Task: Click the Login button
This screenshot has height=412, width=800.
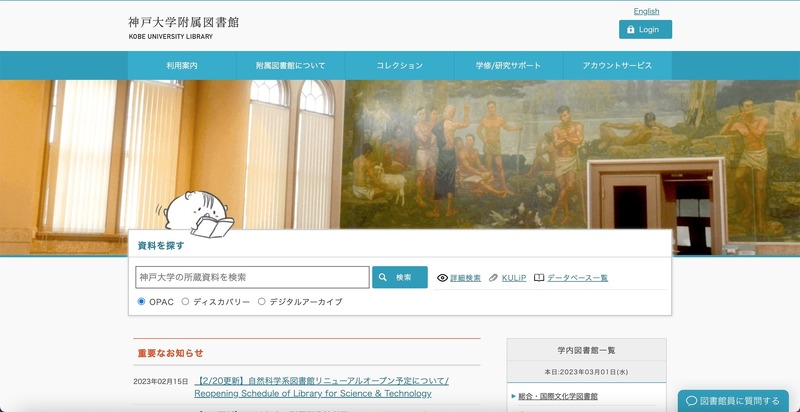Action: (x=645, y=30)
